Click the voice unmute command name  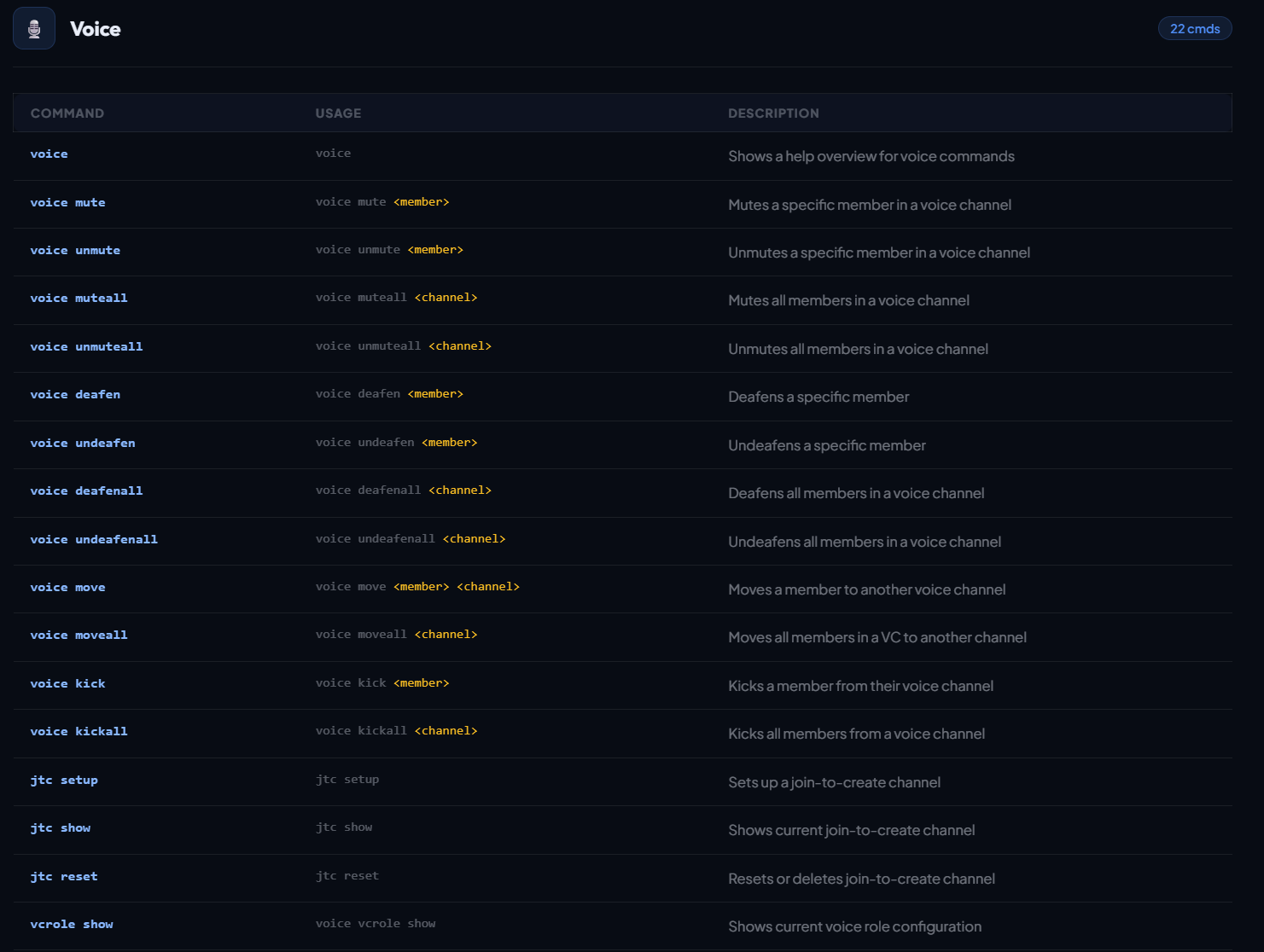point(75,251)
